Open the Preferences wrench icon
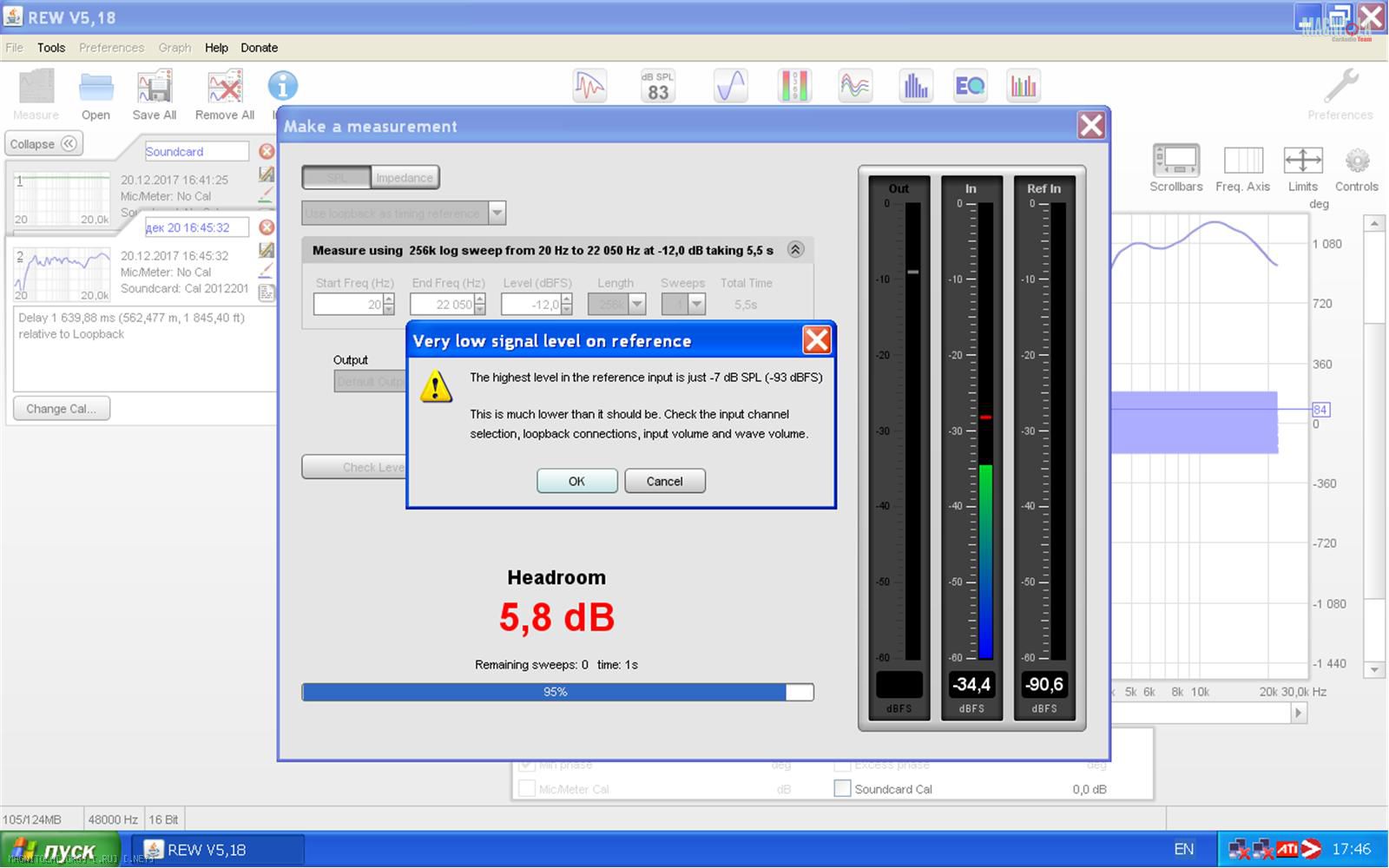This screenshot has width=1389, height=868. [1341, 86]
